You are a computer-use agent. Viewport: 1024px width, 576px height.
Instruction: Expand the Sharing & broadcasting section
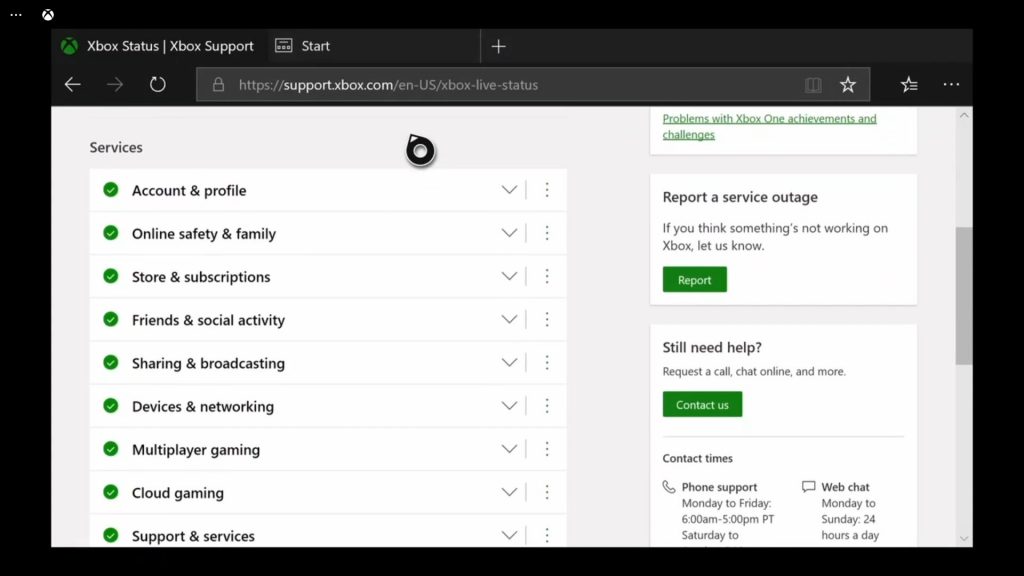point(509,362)
